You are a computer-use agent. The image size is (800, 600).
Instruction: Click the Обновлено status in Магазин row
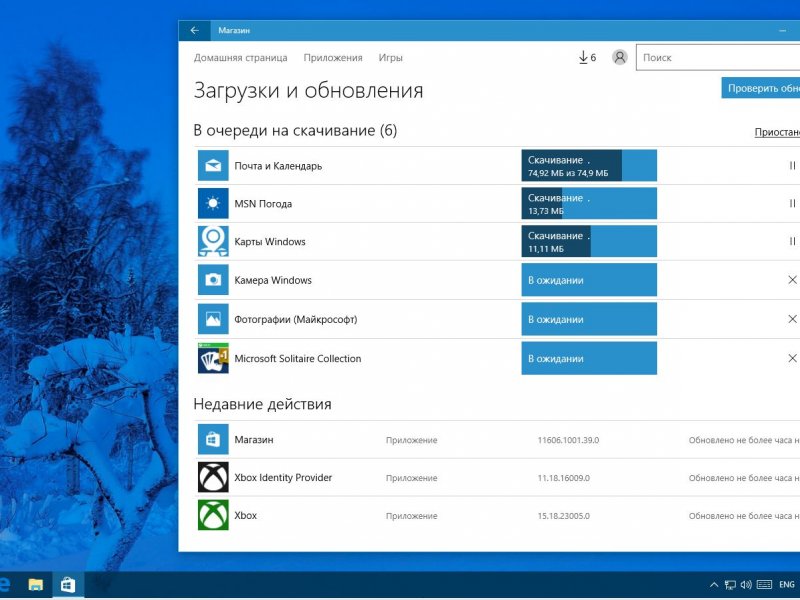(x=744, y=440)
